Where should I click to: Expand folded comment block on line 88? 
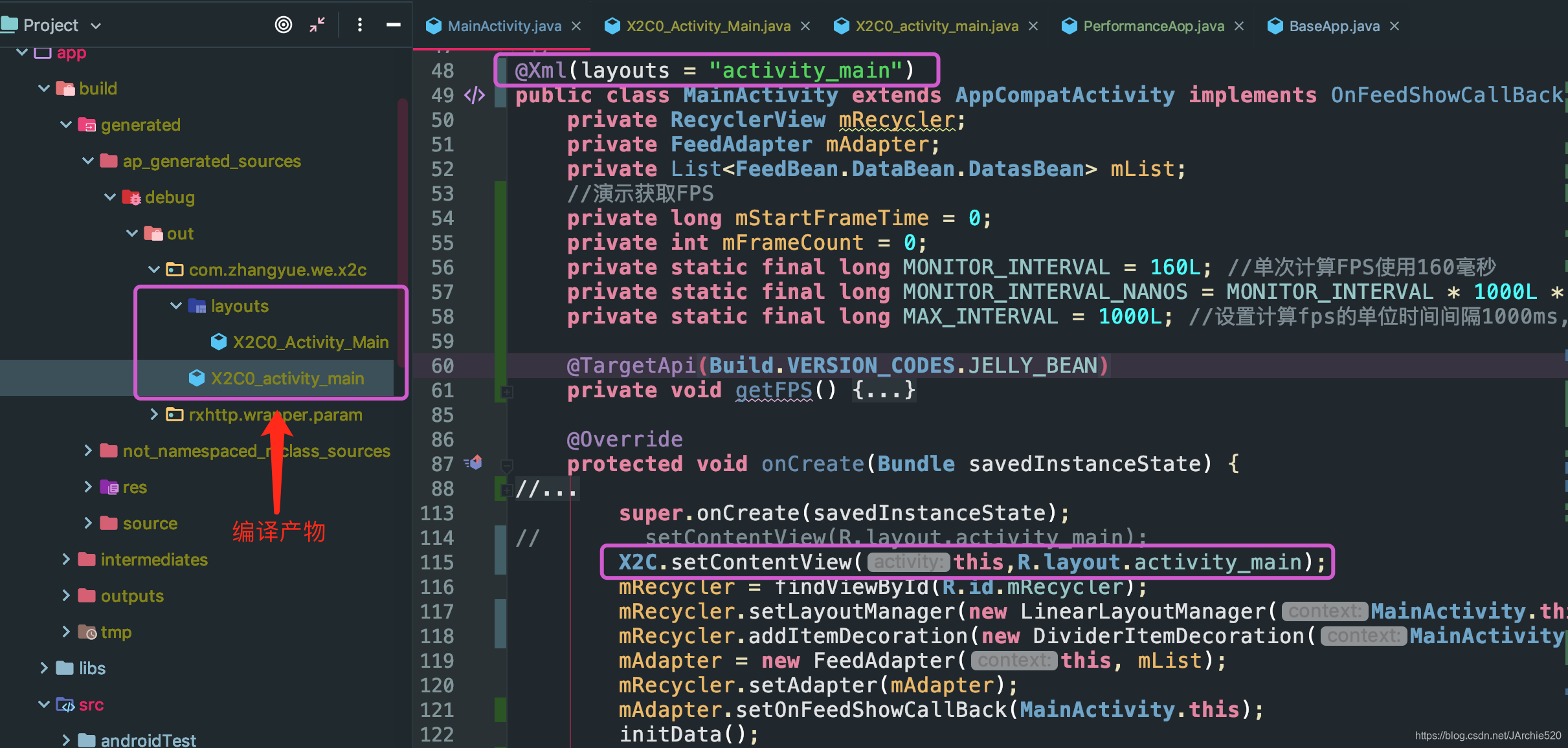point(507,489)
